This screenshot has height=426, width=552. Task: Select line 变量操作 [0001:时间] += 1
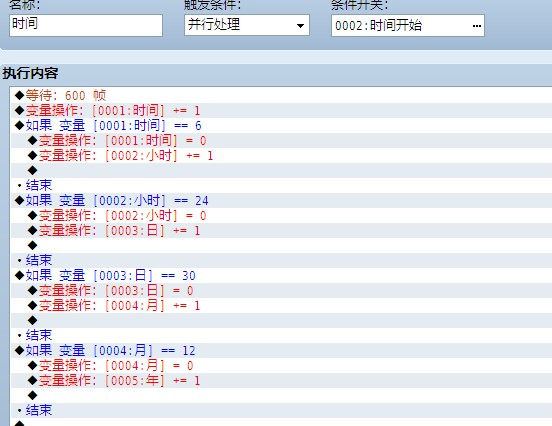pos(282,111)
